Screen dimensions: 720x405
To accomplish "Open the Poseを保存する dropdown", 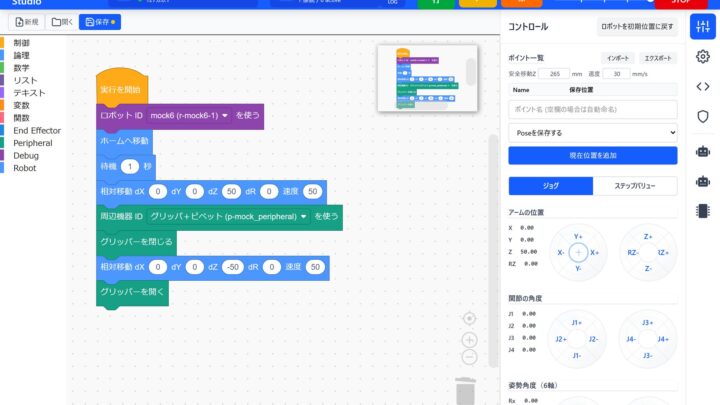I will (592, 133).
